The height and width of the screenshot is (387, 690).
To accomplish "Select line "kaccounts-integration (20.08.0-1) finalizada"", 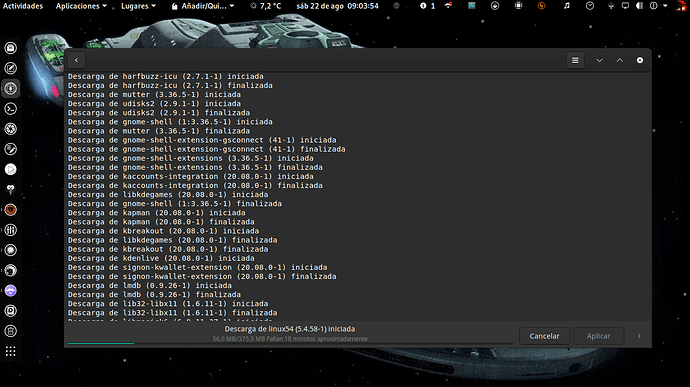I will (x=195, y=186).
